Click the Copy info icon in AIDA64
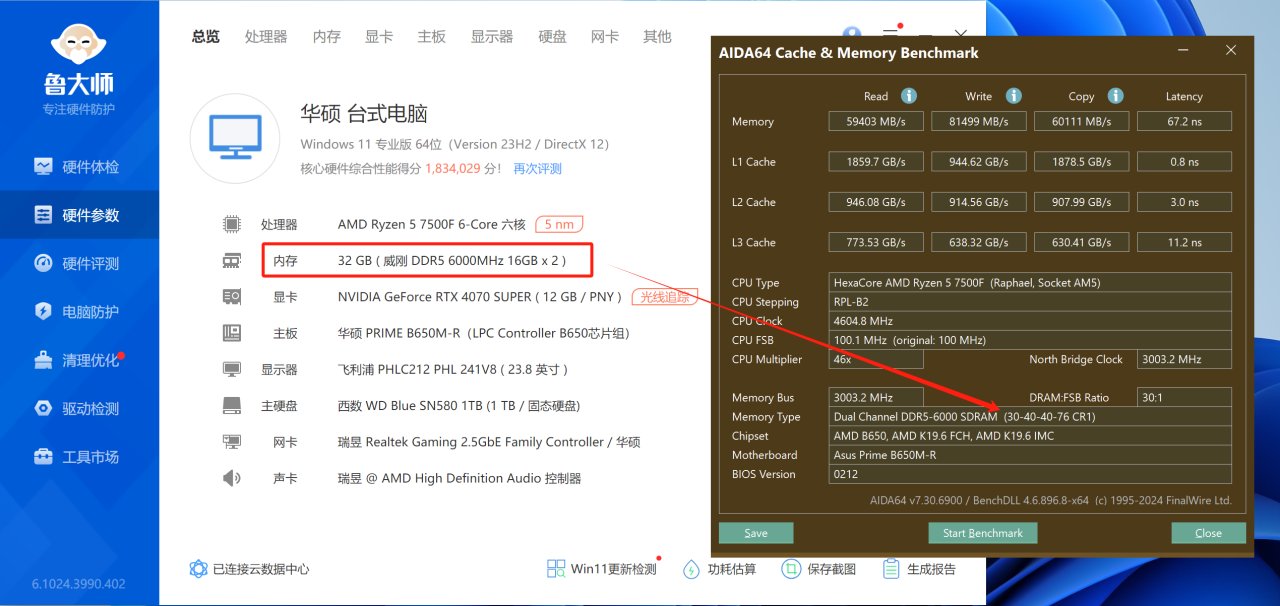The image size is (1280, 606). tap(1116, 96)
